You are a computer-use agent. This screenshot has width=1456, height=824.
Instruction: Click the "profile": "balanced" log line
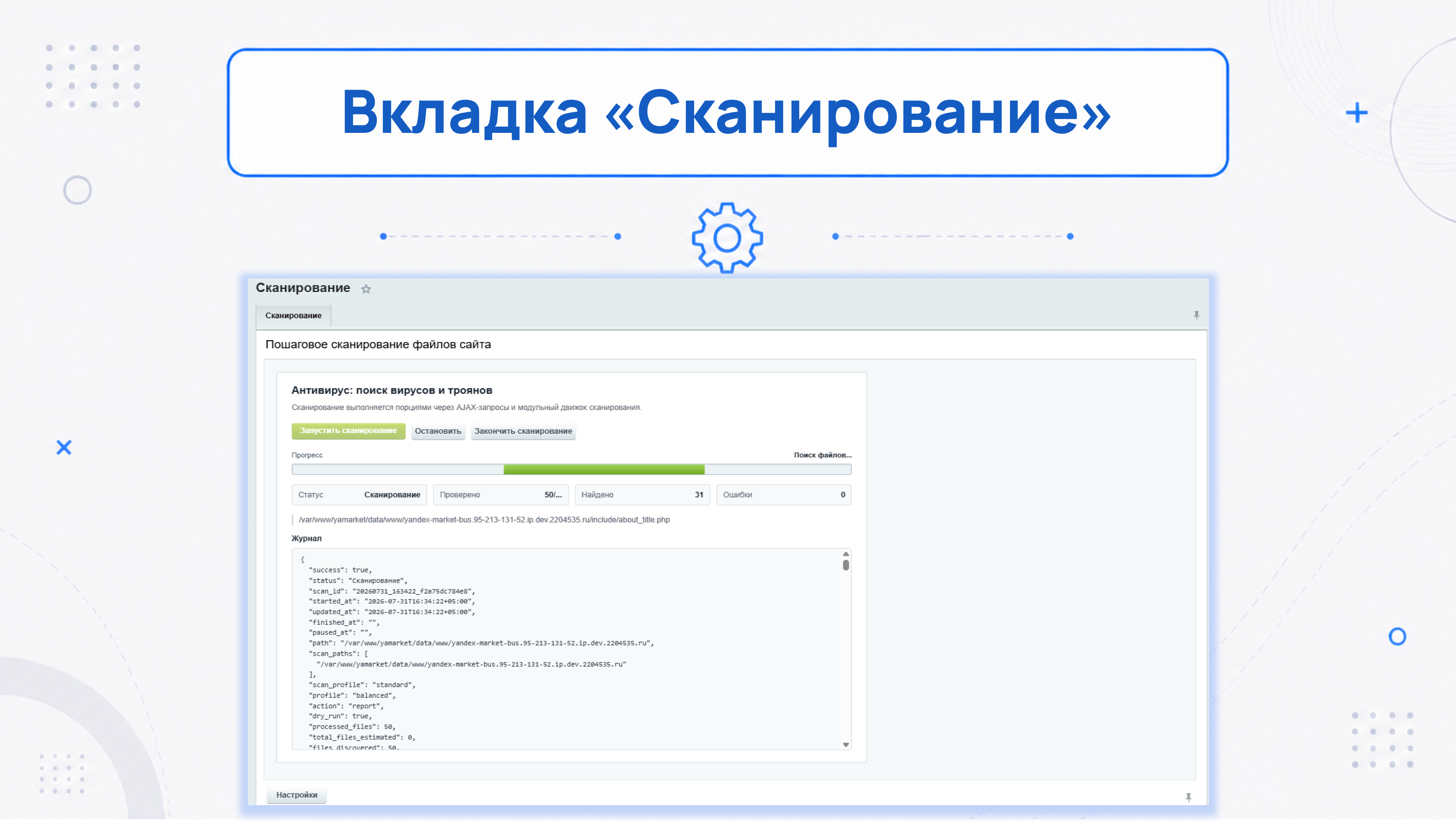pyautogui.click(x=352, y=696)
